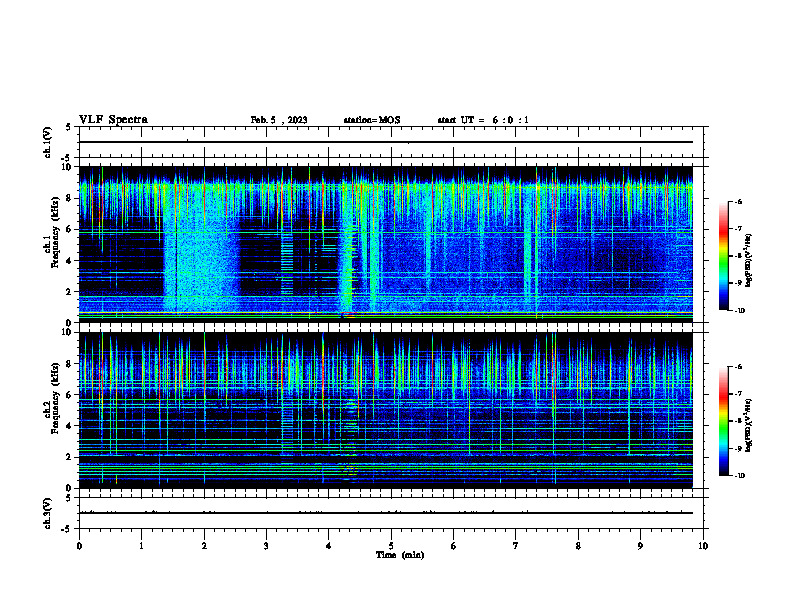
Task: Click time axis tick label "1"
Action: coord(141,546)
